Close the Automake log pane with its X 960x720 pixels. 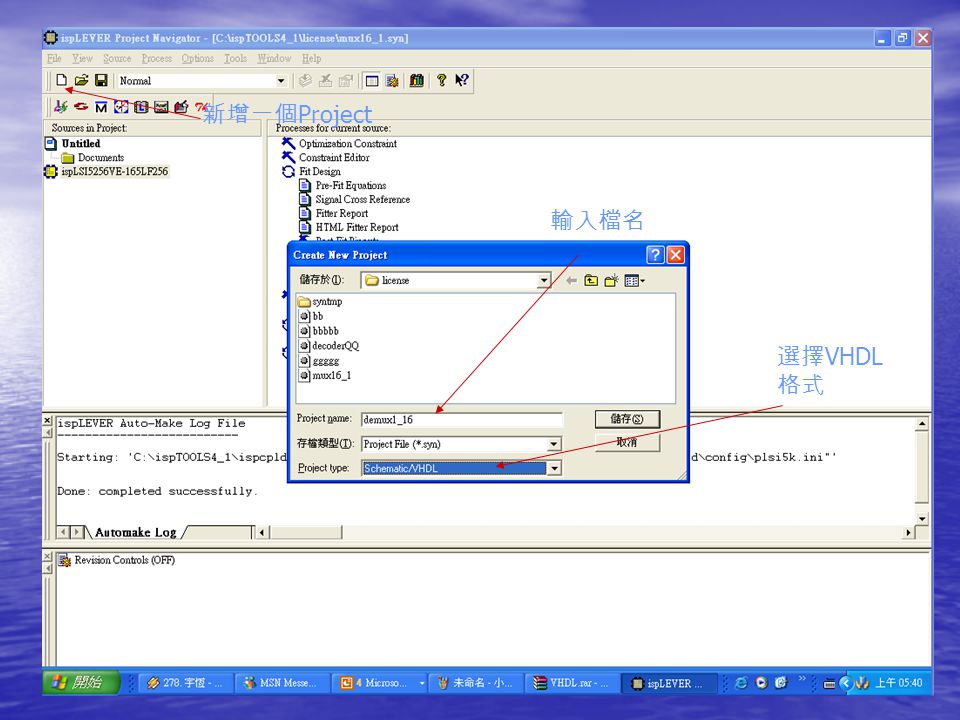click(47, 420)
